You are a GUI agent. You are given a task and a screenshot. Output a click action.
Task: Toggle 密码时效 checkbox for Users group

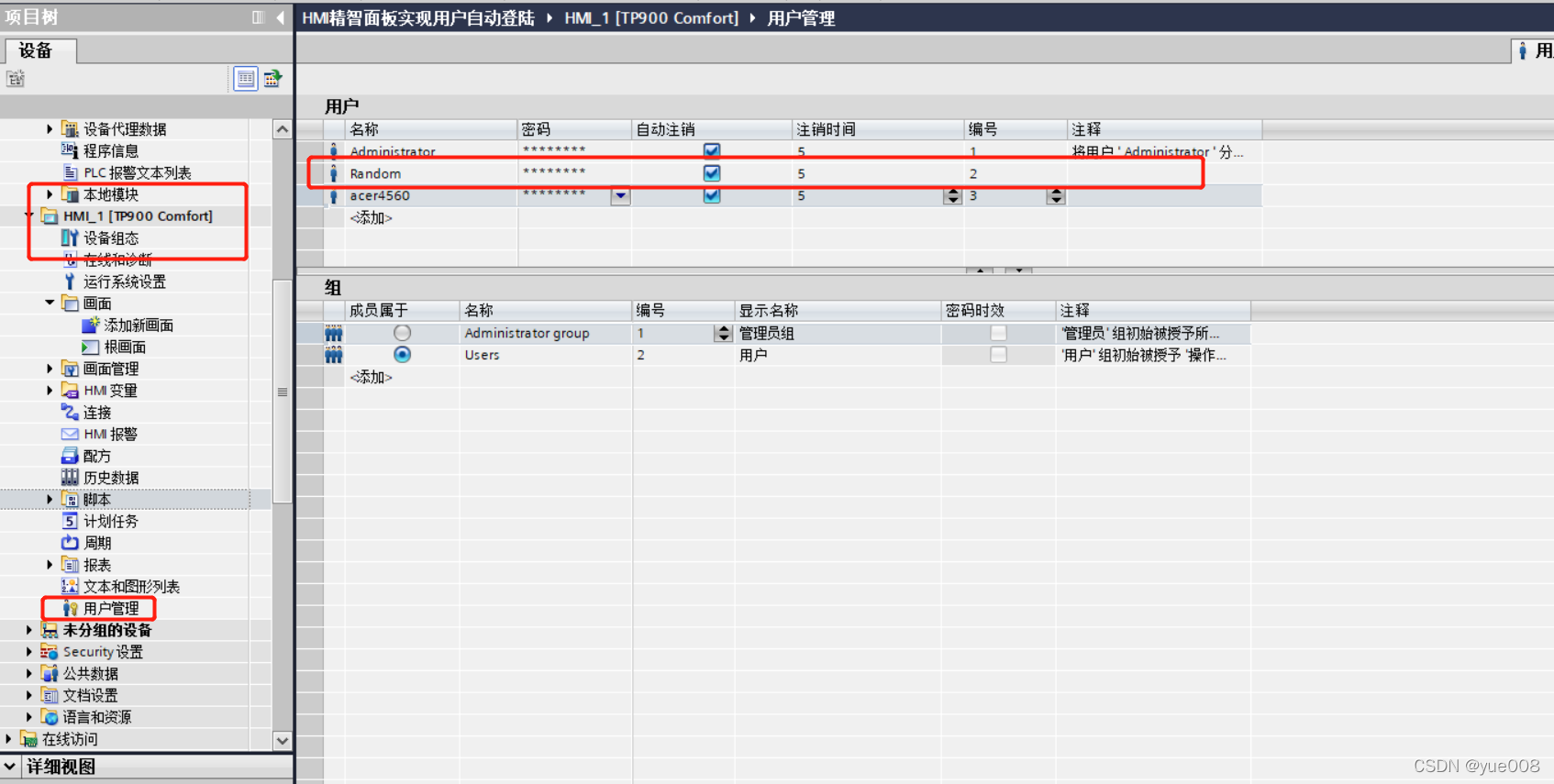coord(998,355)
